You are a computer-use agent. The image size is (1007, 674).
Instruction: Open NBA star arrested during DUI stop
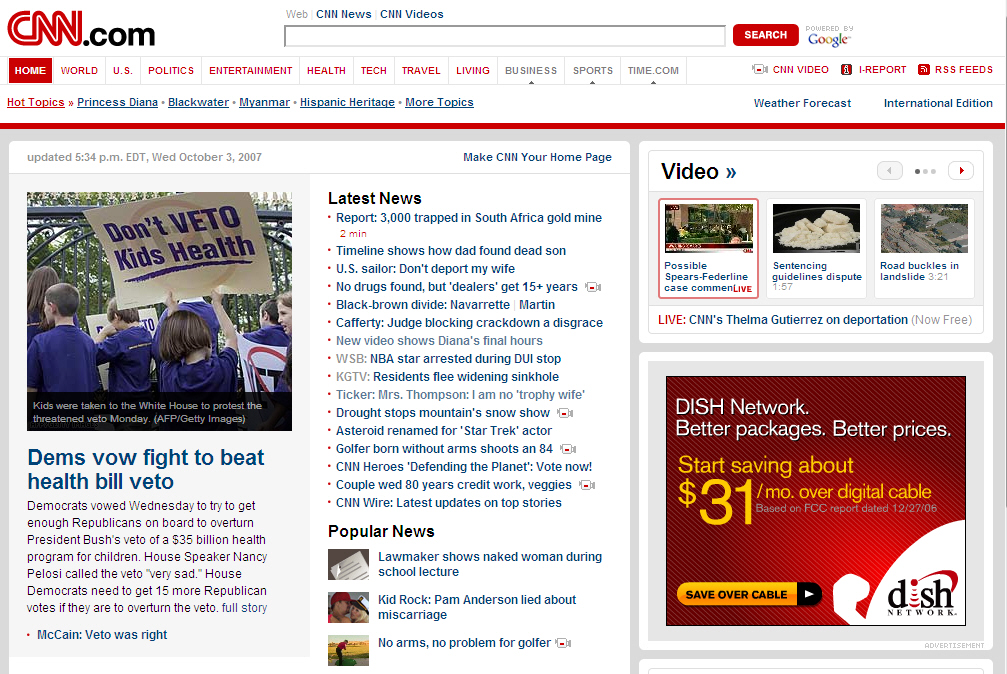(466, 359)
